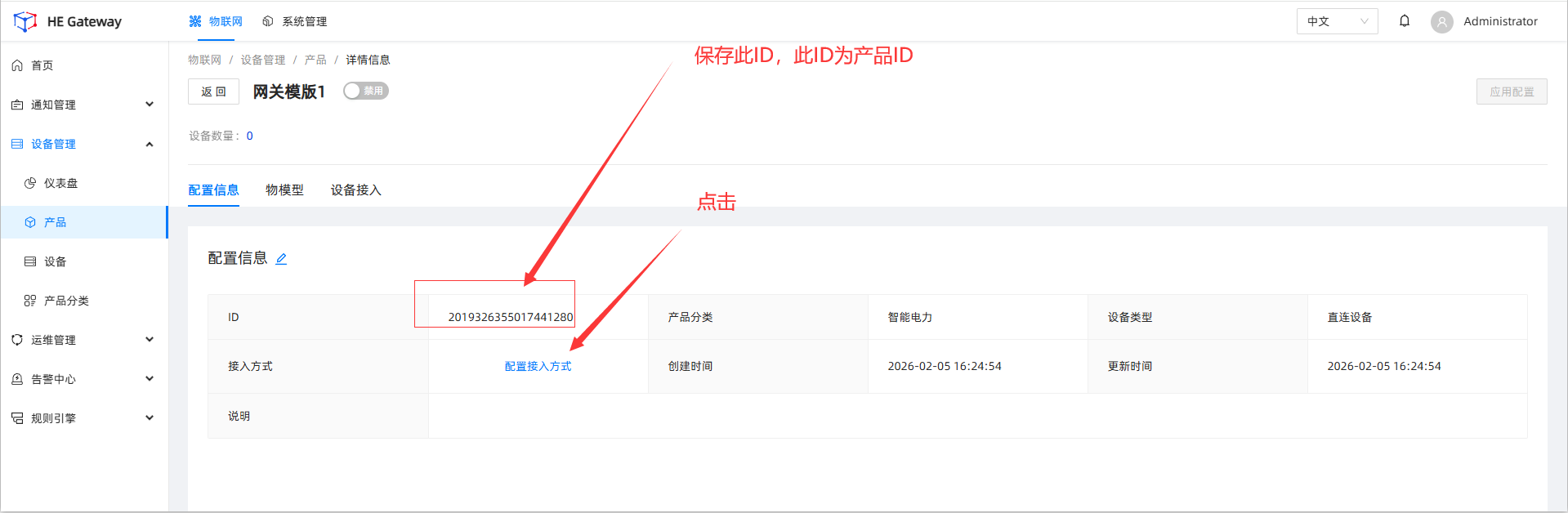Click the 配置接入方式 link
Image resolution: width=1568 pixels, height=513 pixels.
(x=538, y=366)
